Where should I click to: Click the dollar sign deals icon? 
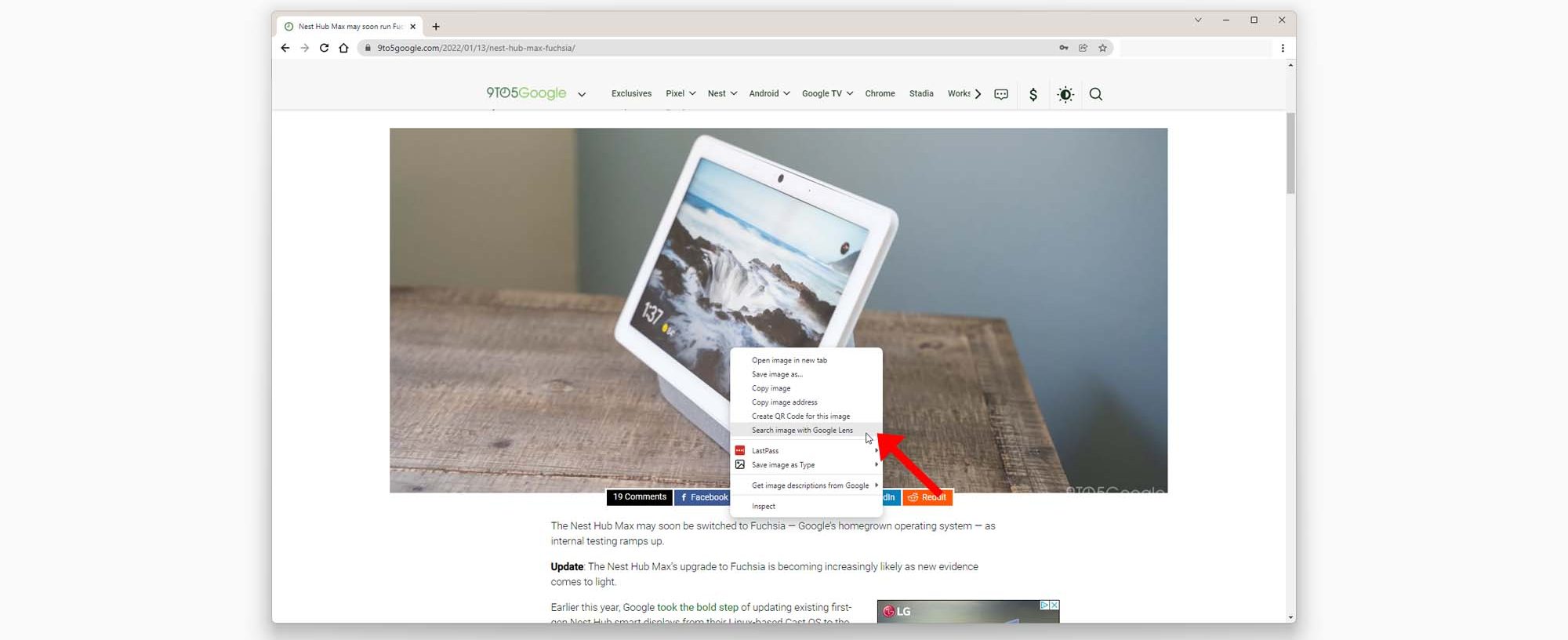coord(1033,94)
